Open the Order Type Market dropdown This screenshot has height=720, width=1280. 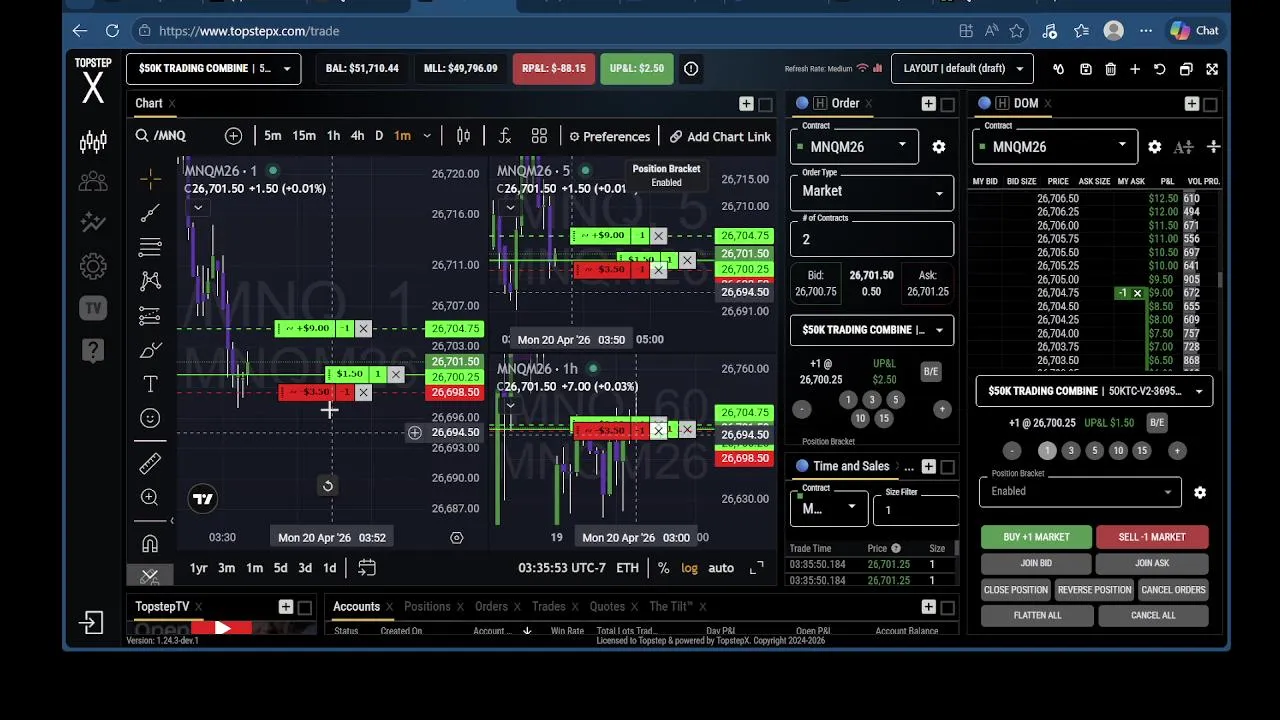(872, 191)
